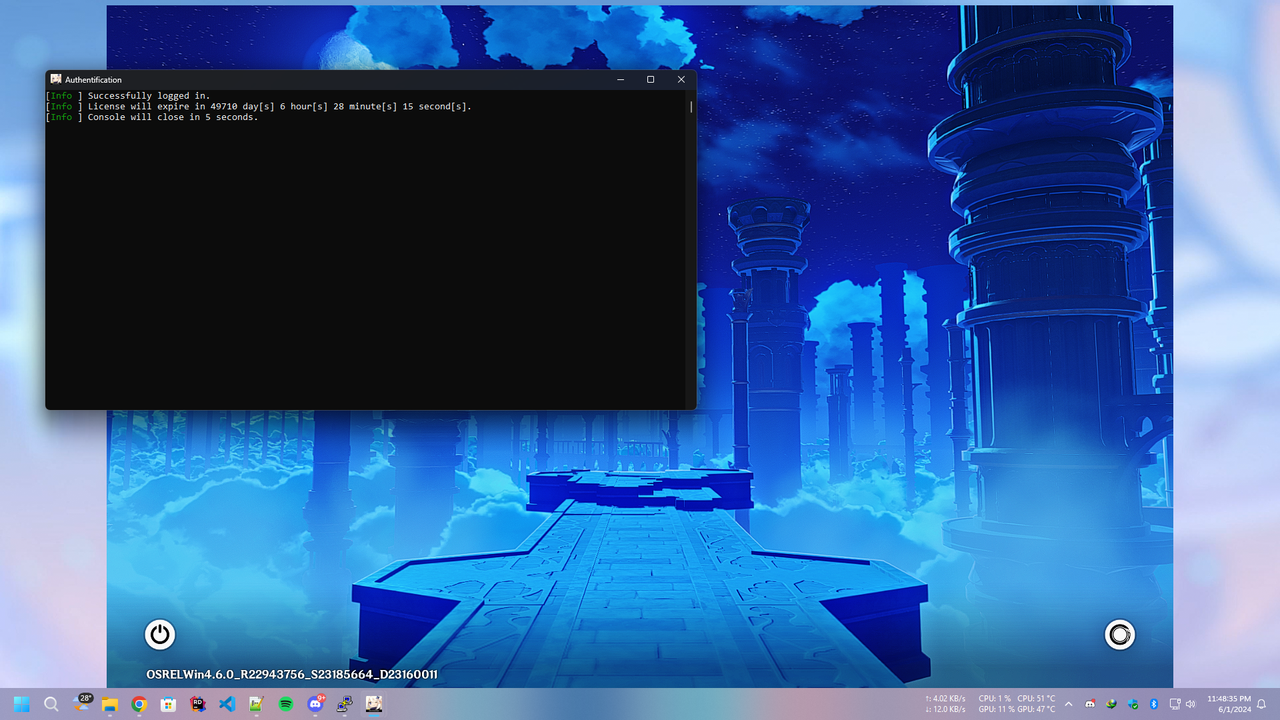
Task: Open the weather widget showing 28°
Action: tap(82, 703)
